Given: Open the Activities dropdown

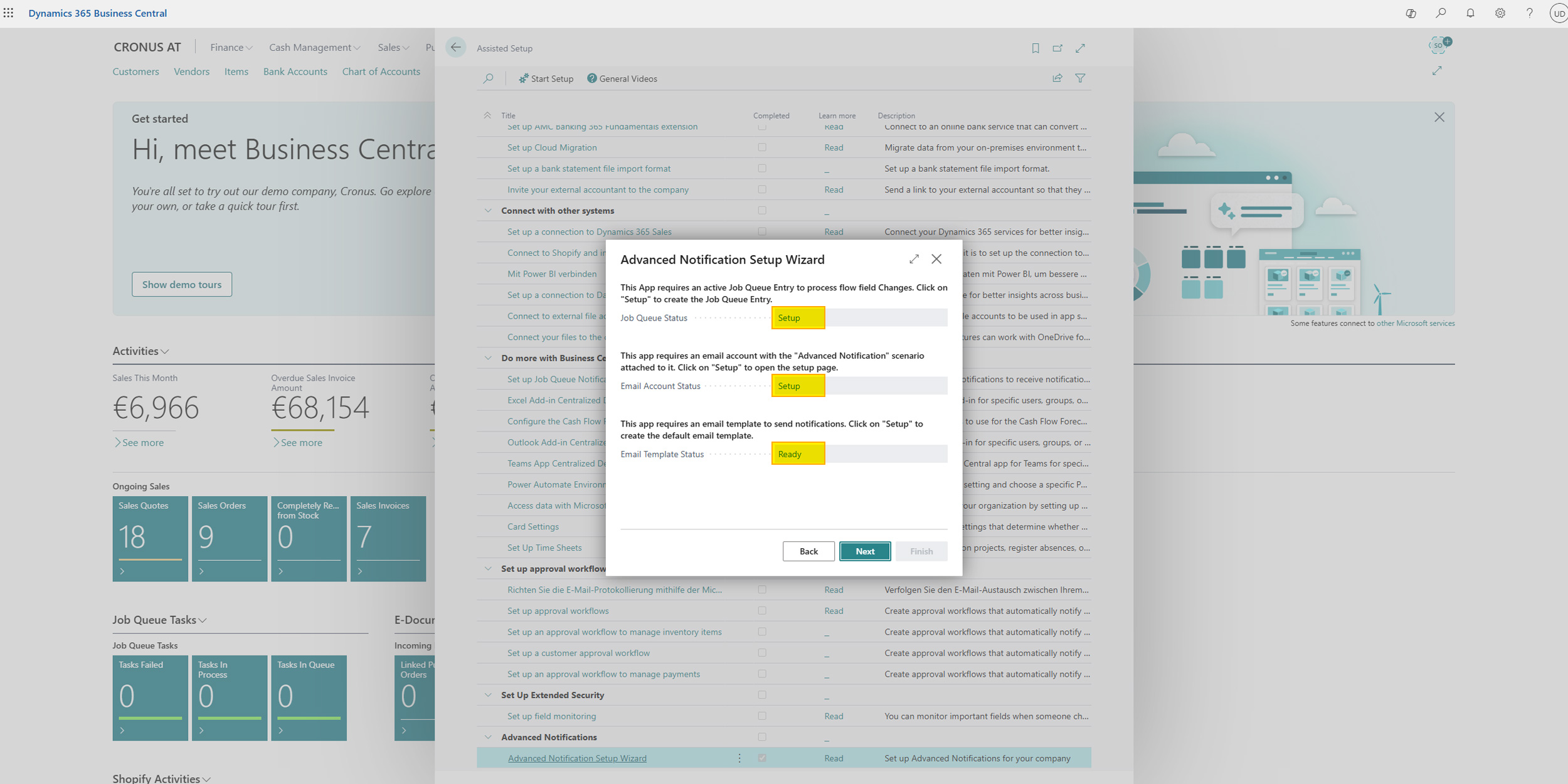Looking at the screenshot, I should pyautogui.click(x=165, y=351).
